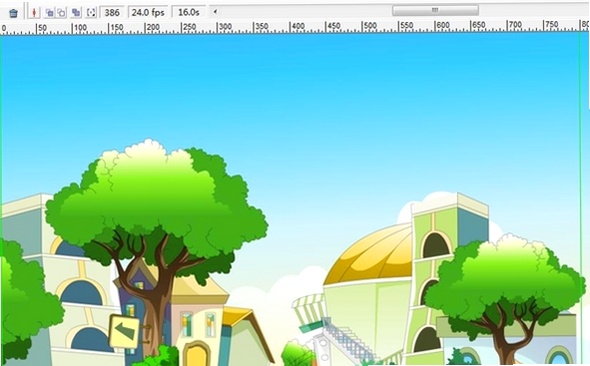Click the 100 mark on the horizontal ruler
Image resolution: width=590 pixels, height=366 pixels.
click(80, 27)
